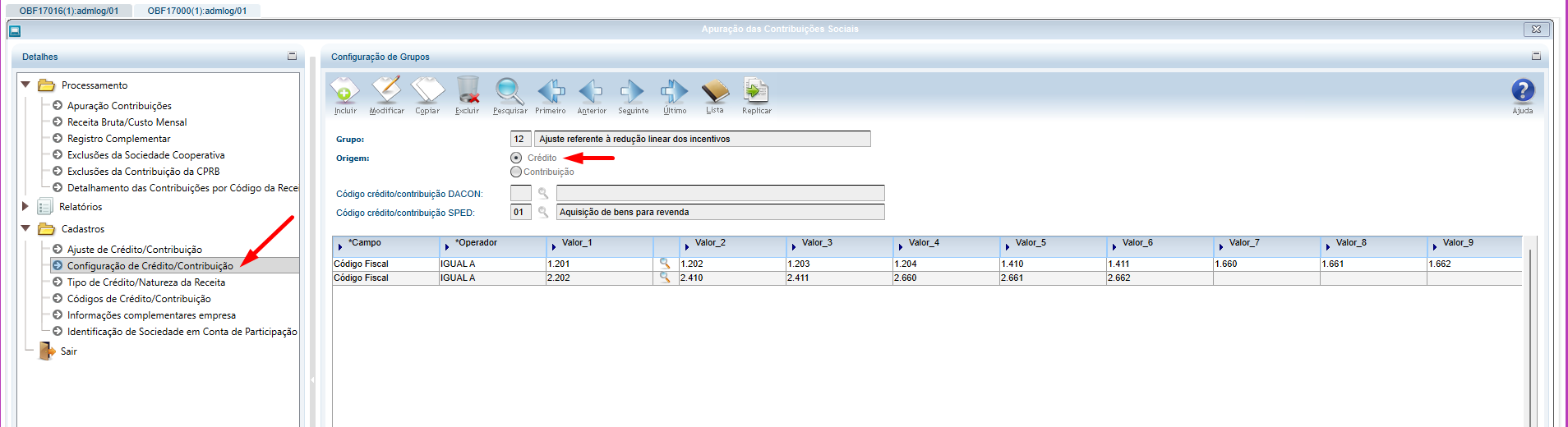Click cell with value 1.662
Viewport: 1568px width, 427px height.
[x=1474, y=264]
